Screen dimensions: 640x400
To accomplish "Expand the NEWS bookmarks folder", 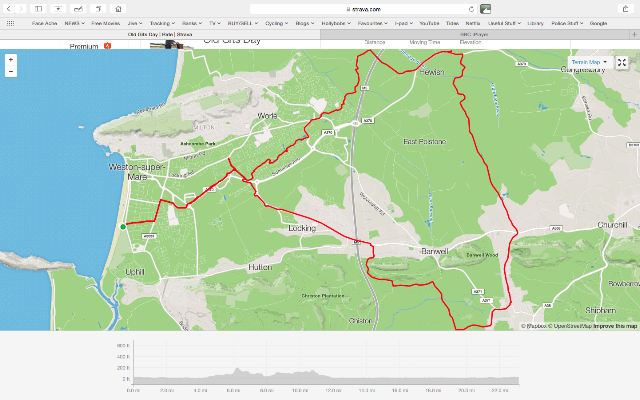I will [74, 23].
